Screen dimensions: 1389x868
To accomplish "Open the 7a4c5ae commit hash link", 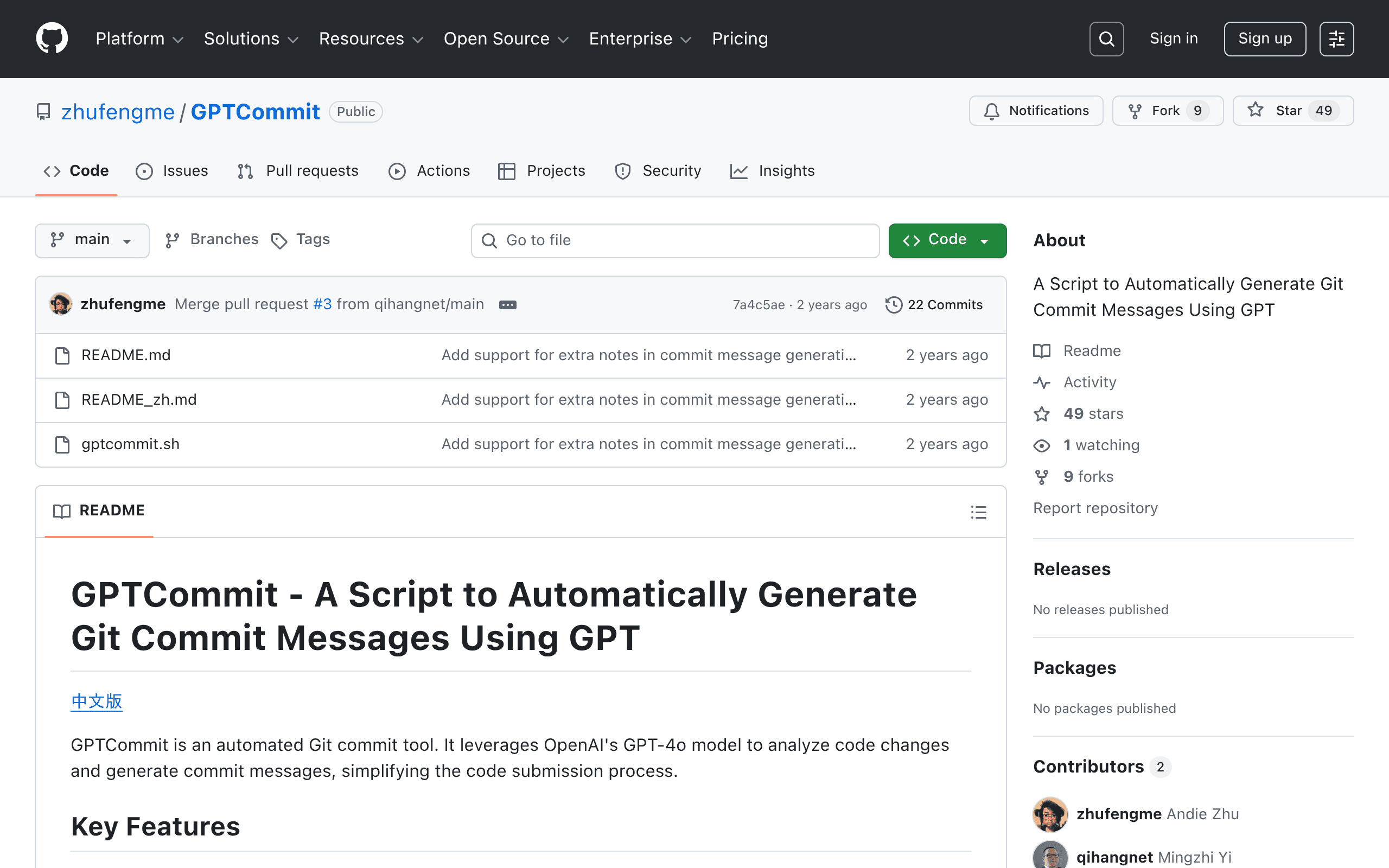I will click(758, 305).
